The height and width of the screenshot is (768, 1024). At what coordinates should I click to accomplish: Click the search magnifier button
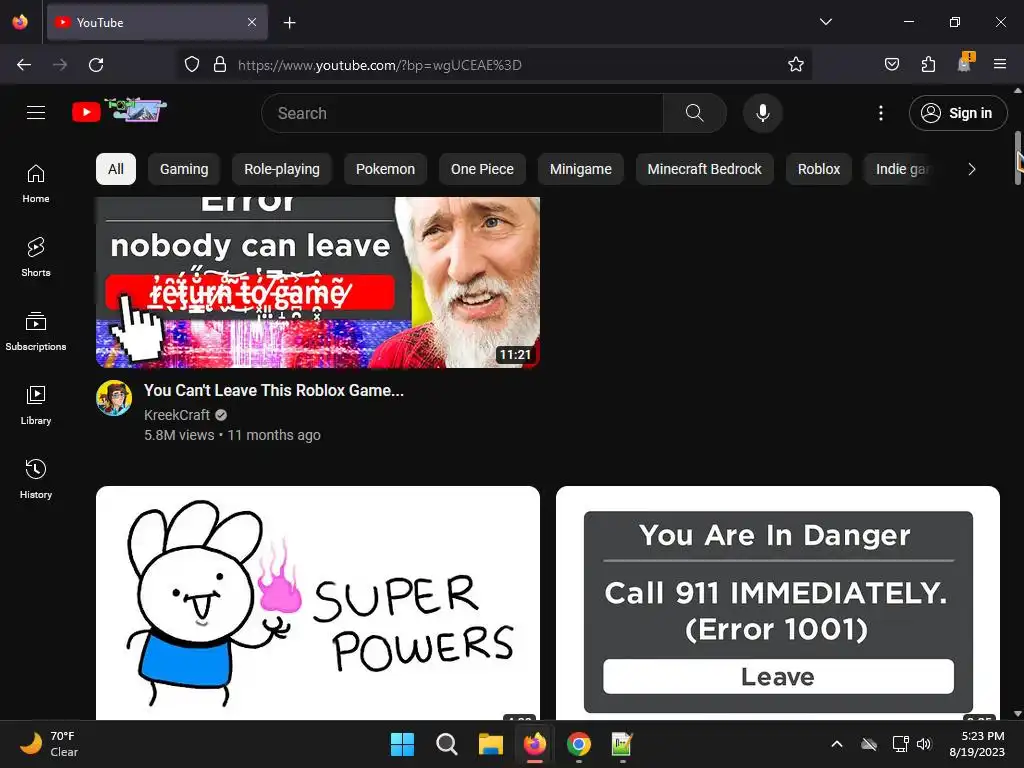tap(694, 113)
